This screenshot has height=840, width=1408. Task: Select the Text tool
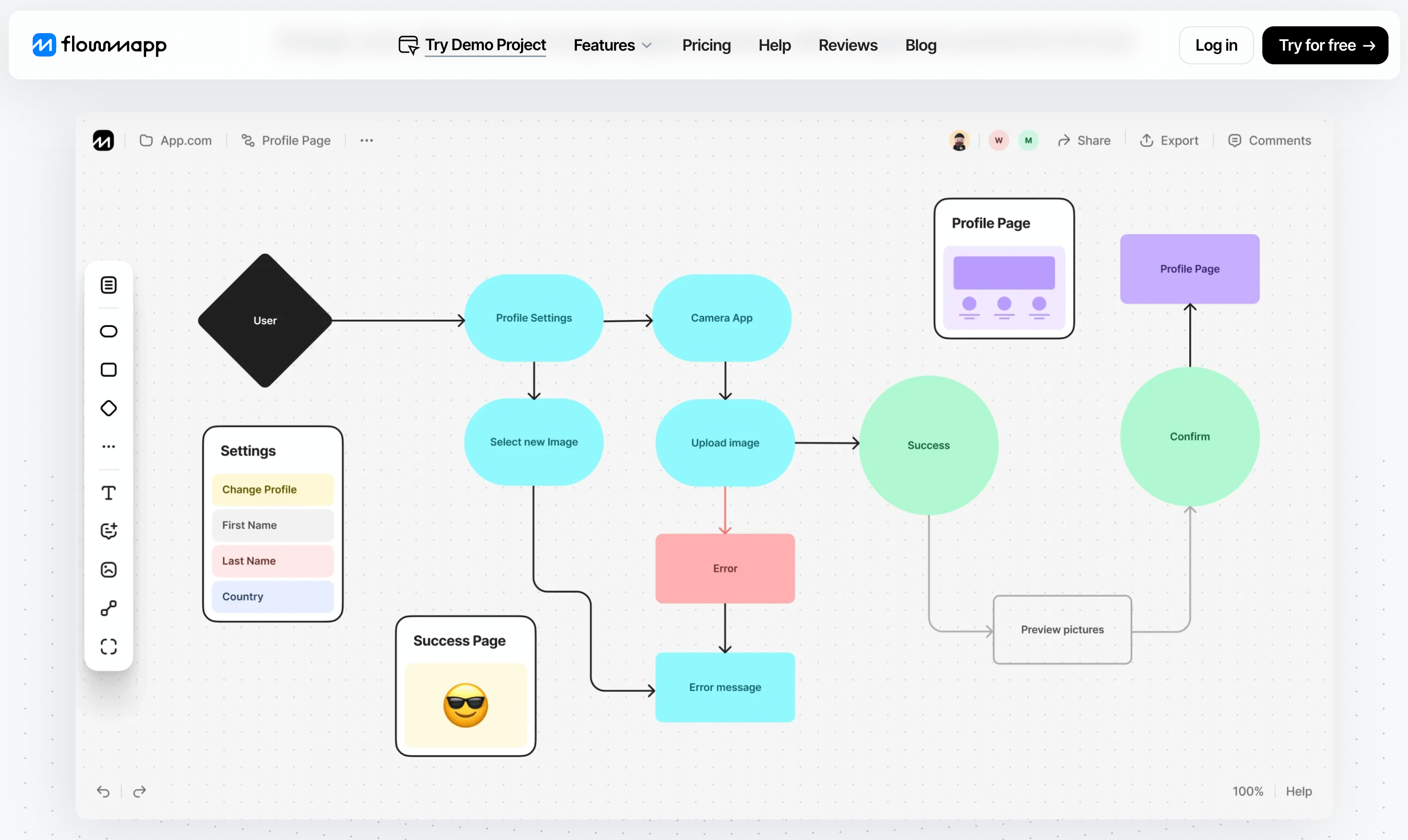109,493
